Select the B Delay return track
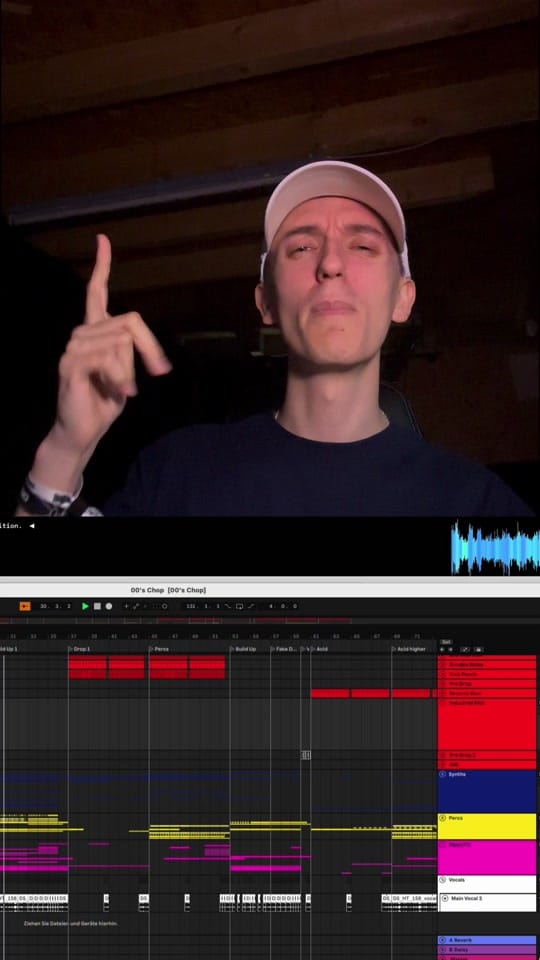Image resolution: width=540 pixels, height=960 pixels. click(487, 949)
